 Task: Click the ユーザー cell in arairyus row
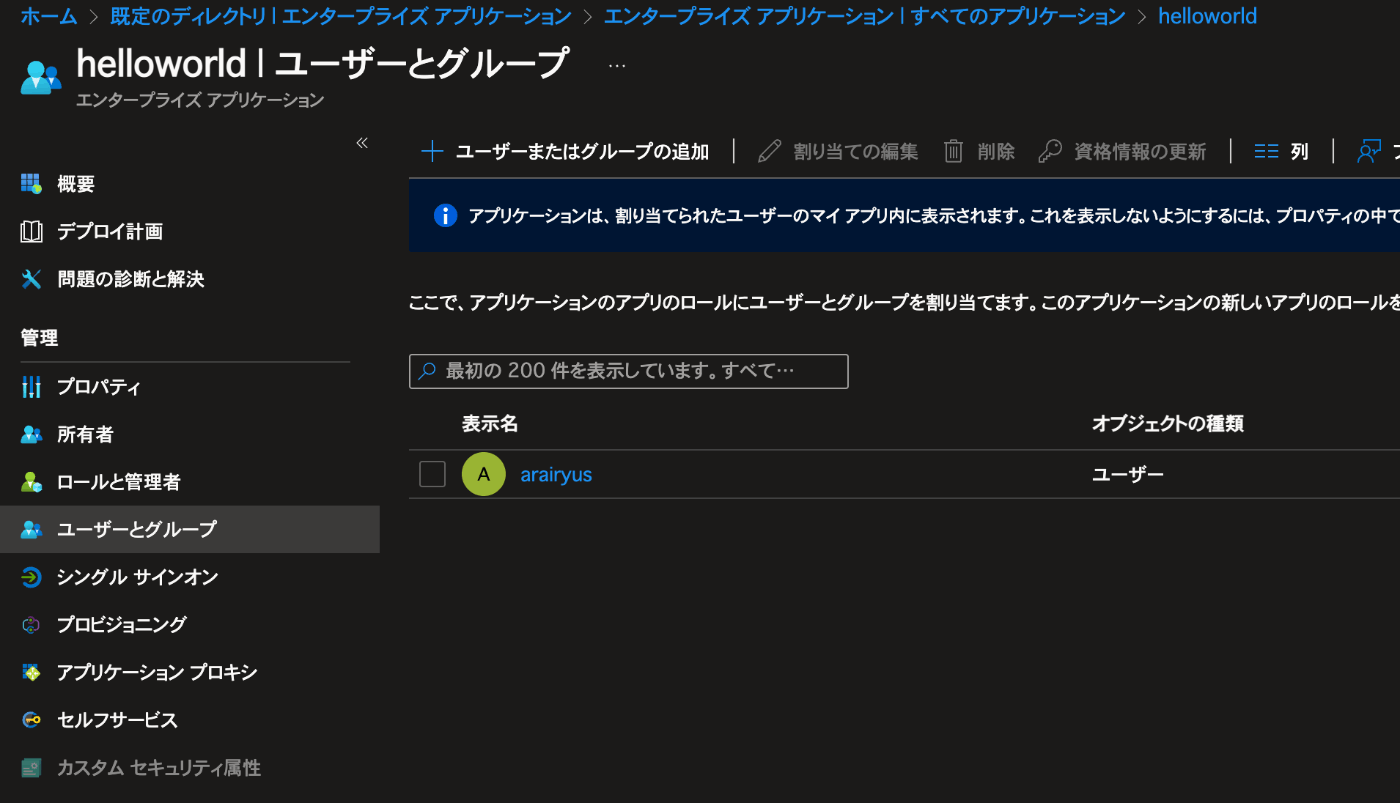coord(1128,475)
